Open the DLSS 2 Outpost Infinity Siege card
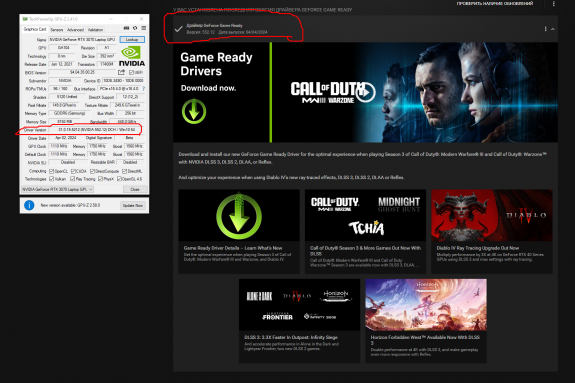Viewport: 575px width, 383px height. [x=300, y=321]
